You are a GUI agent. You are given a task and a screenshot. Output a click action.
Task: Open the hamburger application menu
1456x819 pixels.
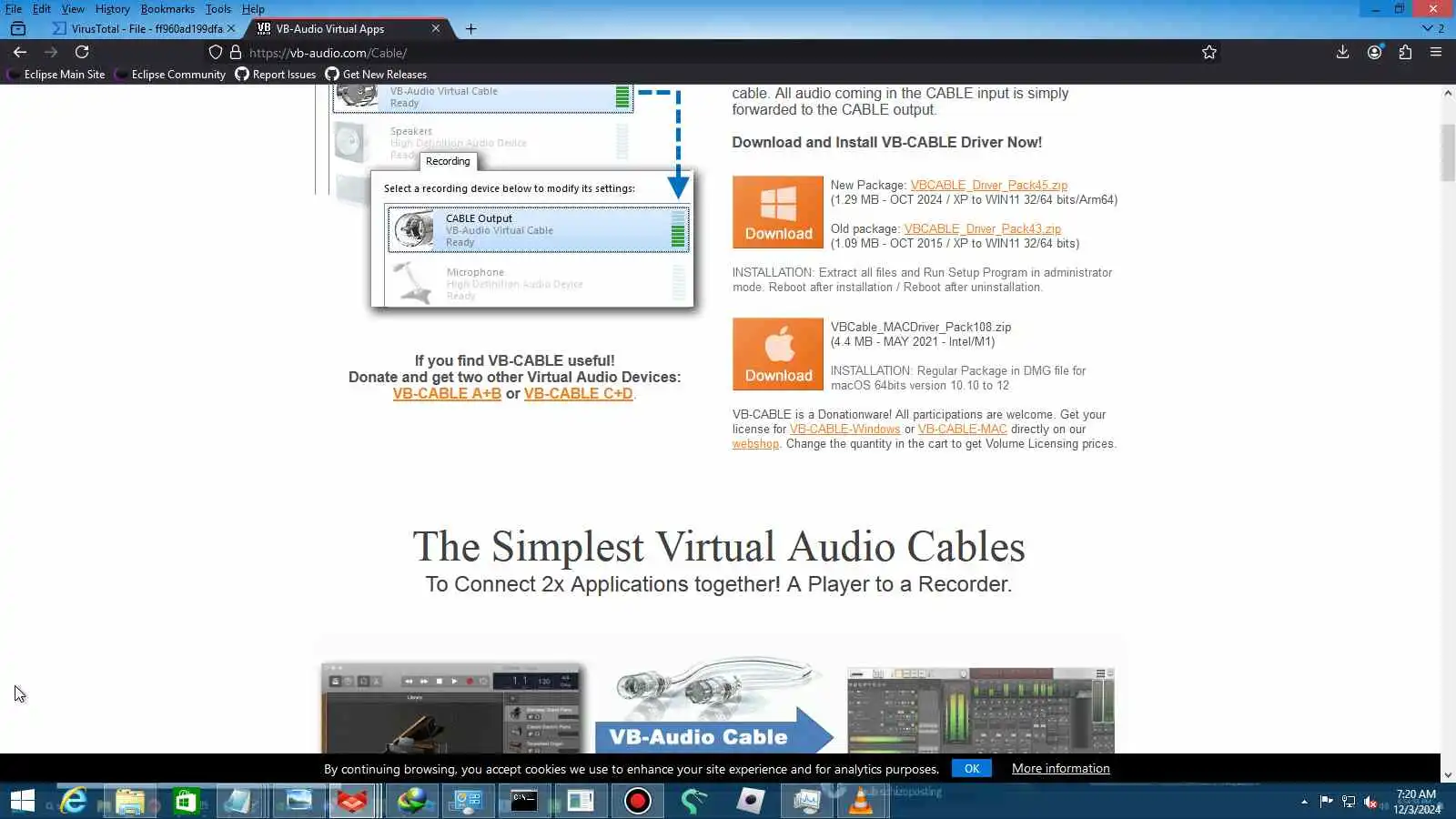1436,52
